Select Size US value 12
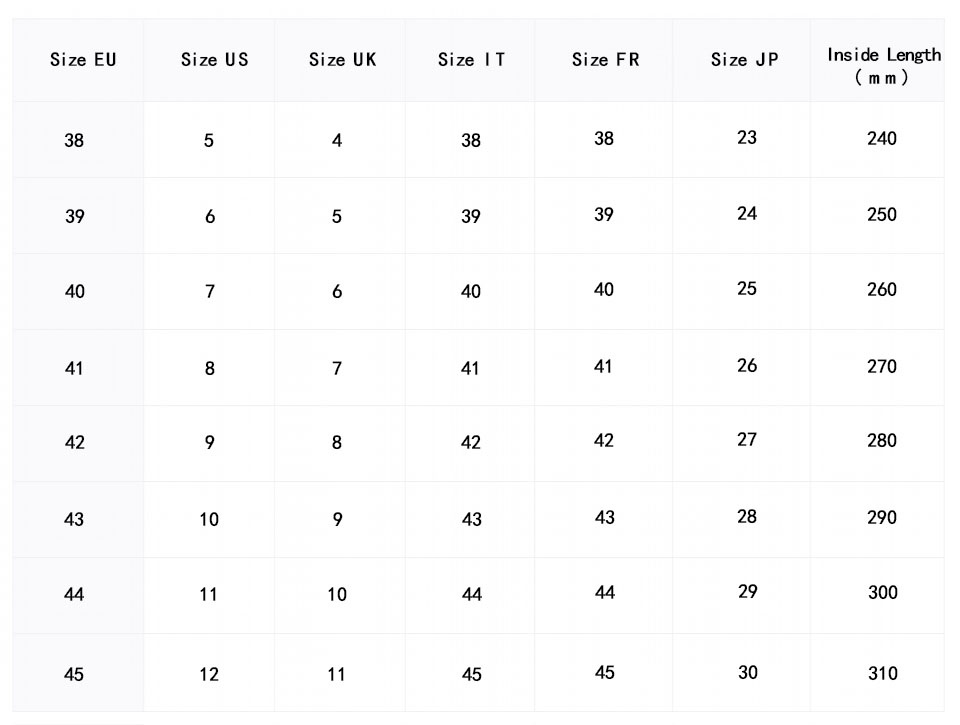 pos(208,674)
